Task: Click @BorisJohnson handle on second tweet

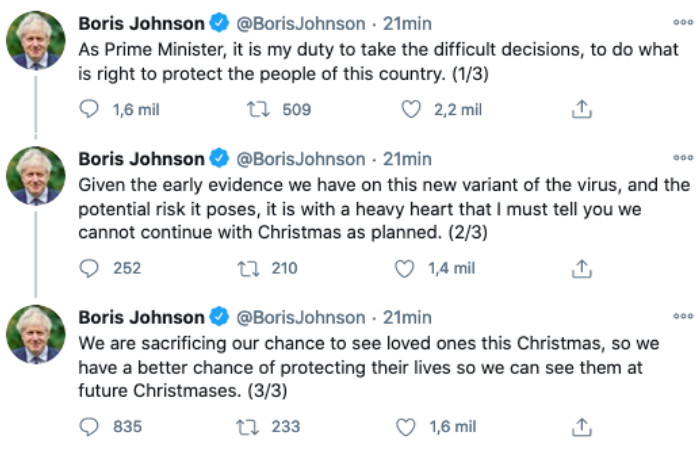Action: click(300, 159)
